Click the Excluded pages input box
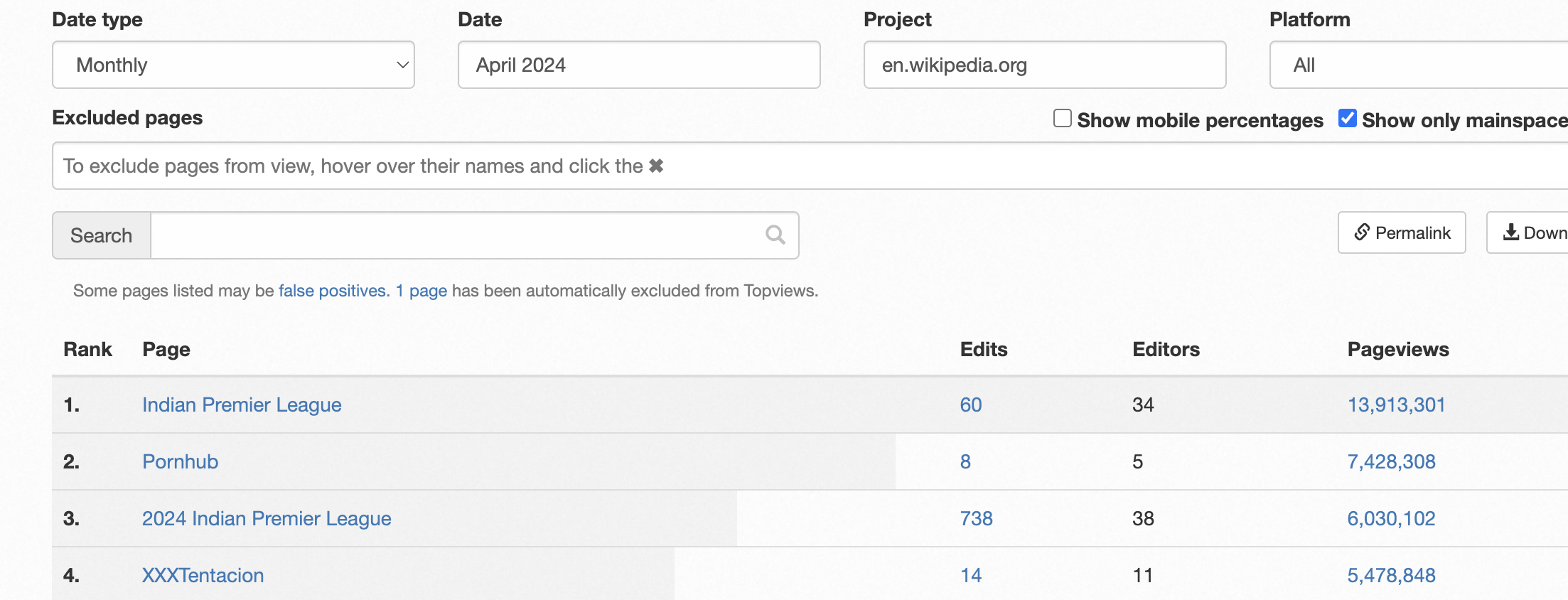 click(x=810, y=166)
